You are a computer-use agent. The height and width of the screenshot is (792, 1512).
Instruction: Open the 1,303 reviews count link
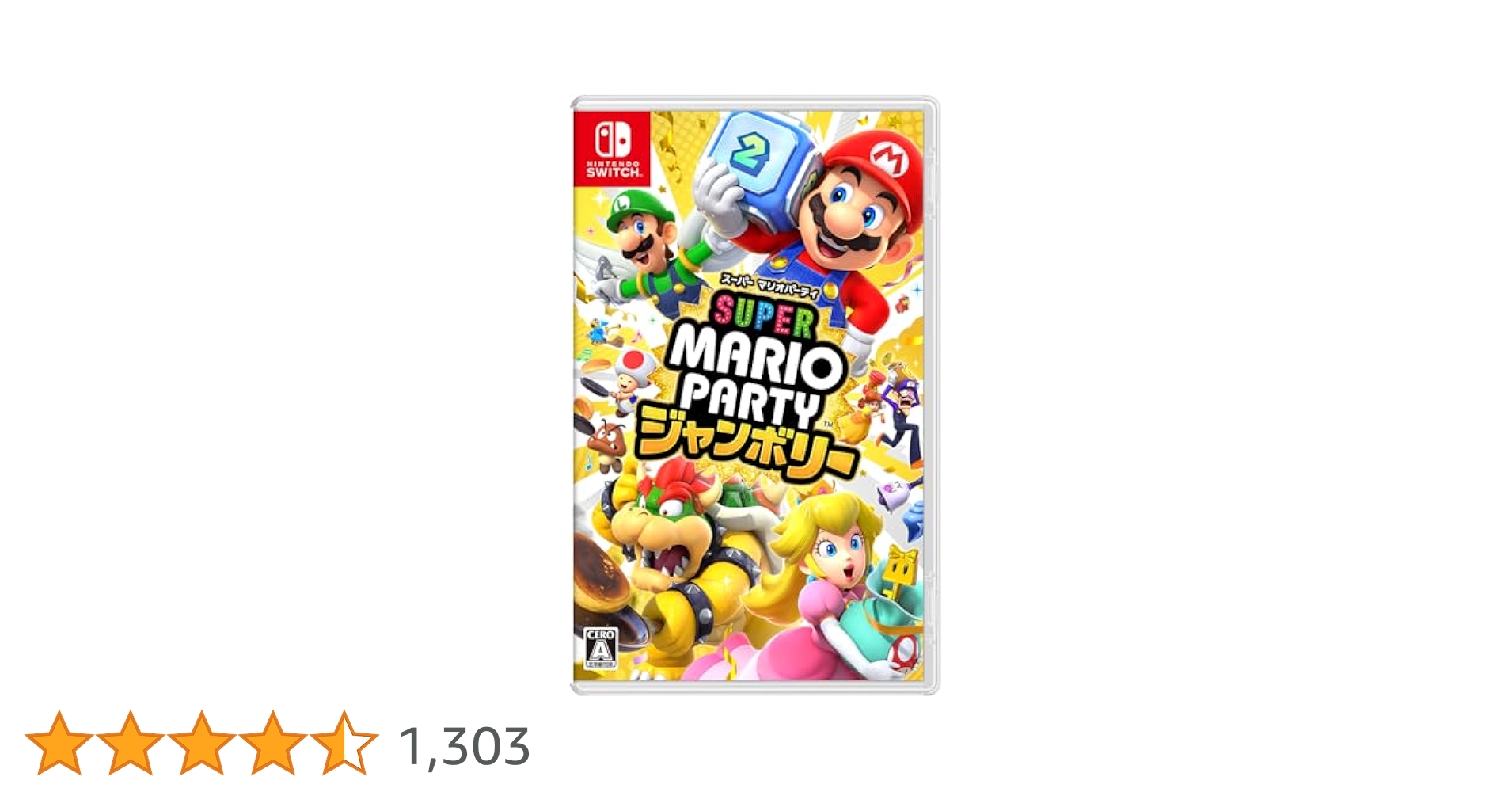465,746
